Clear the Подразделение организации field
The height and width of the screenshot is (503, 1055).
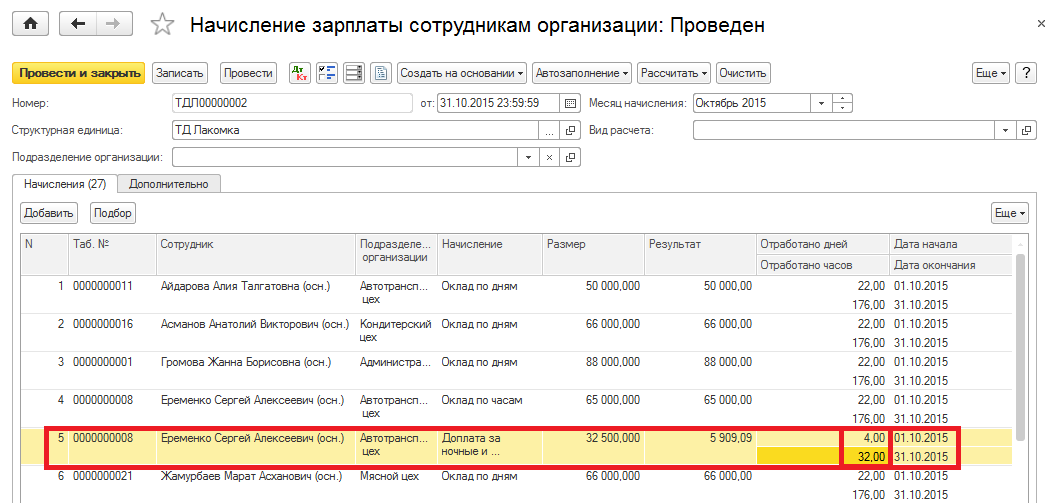tap(548, 157)
